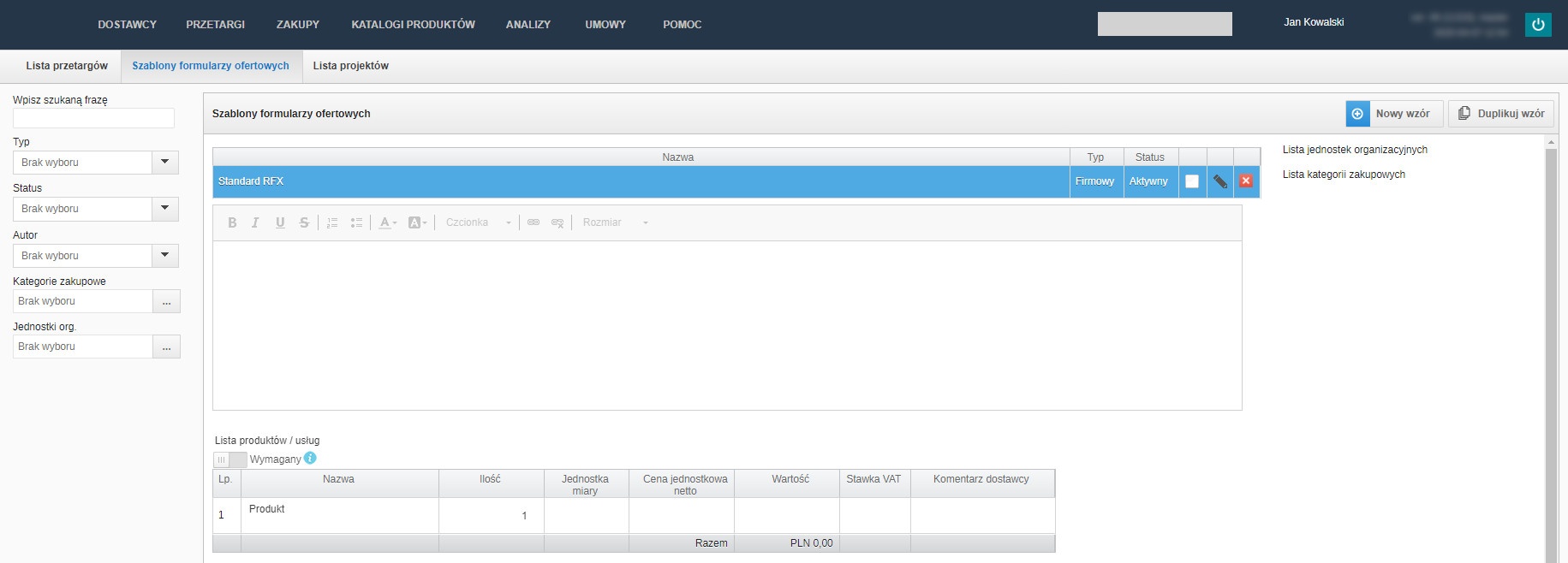Viewport: 1568px width, 563px height.
Task: Switch to the Lista projektów tab
Action: [x=350, y=66]
